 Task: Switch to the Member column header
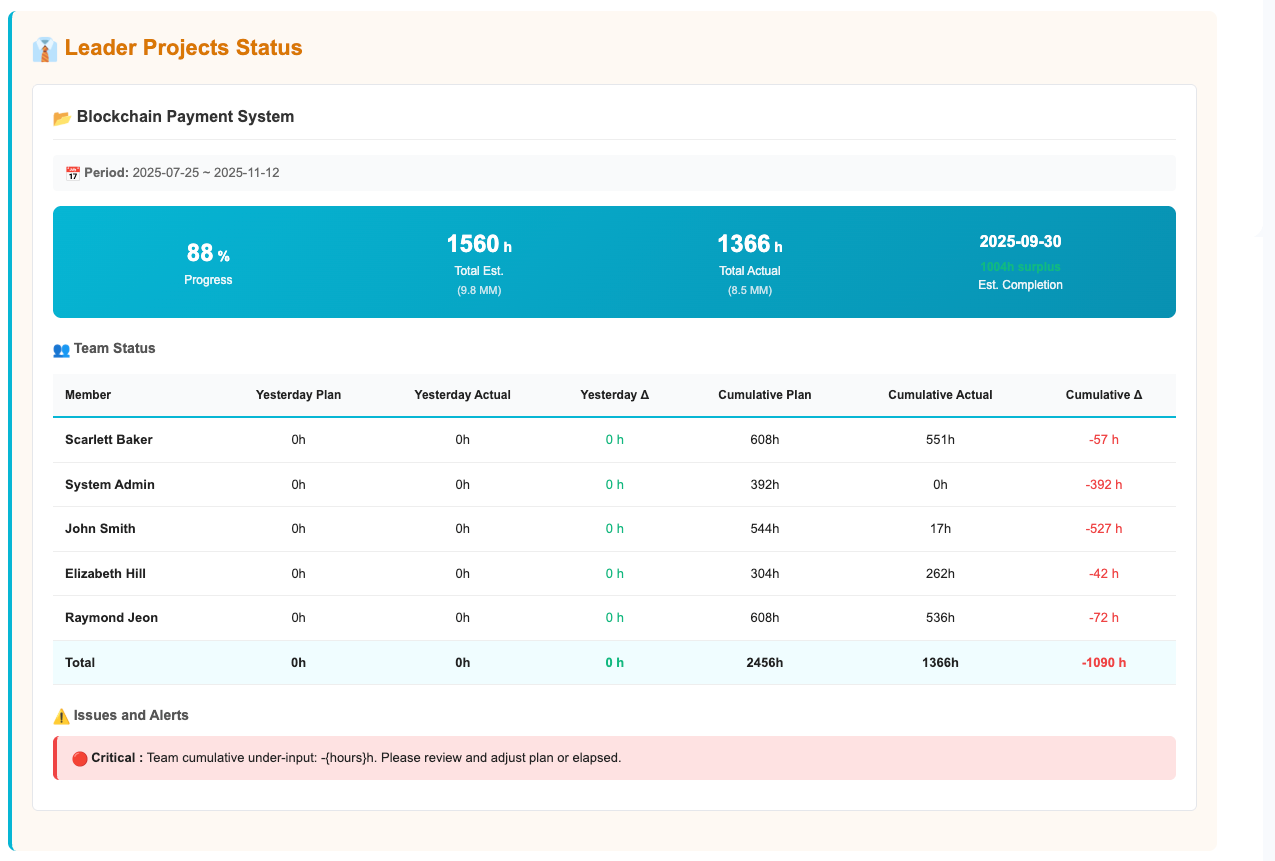[88, 395]
